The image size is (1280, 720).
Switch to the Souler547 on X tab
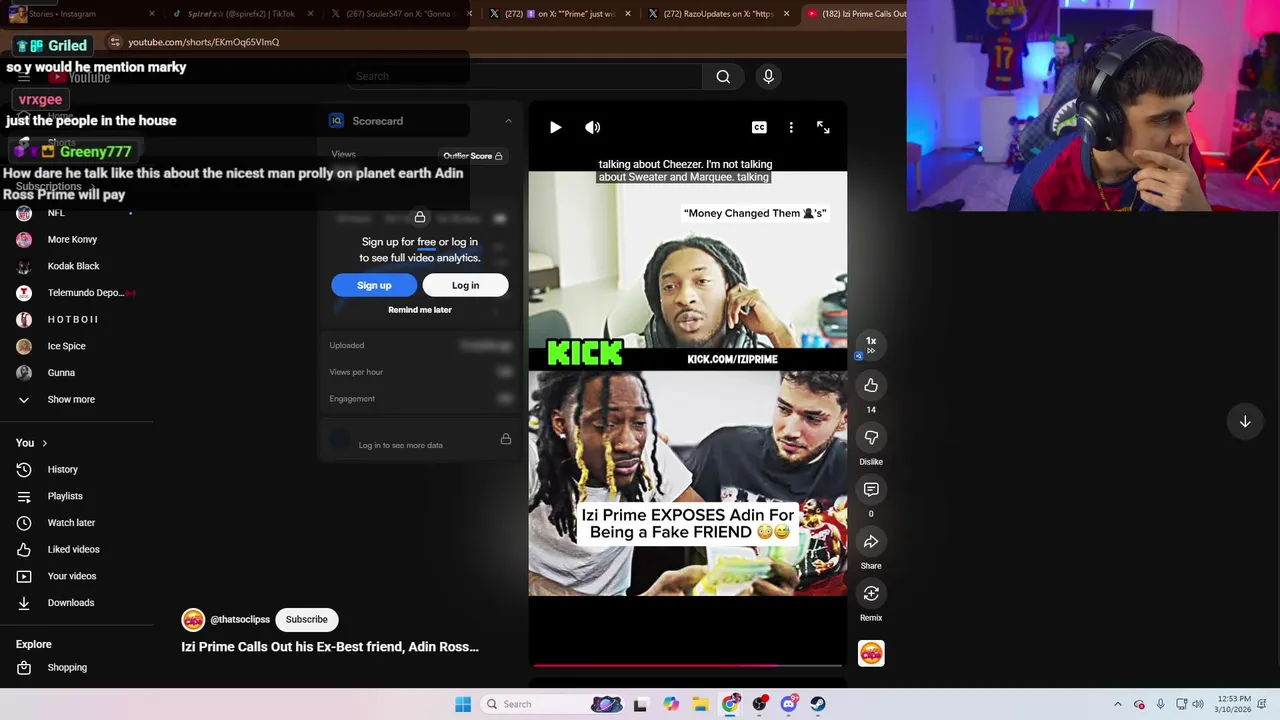(400, 14)
